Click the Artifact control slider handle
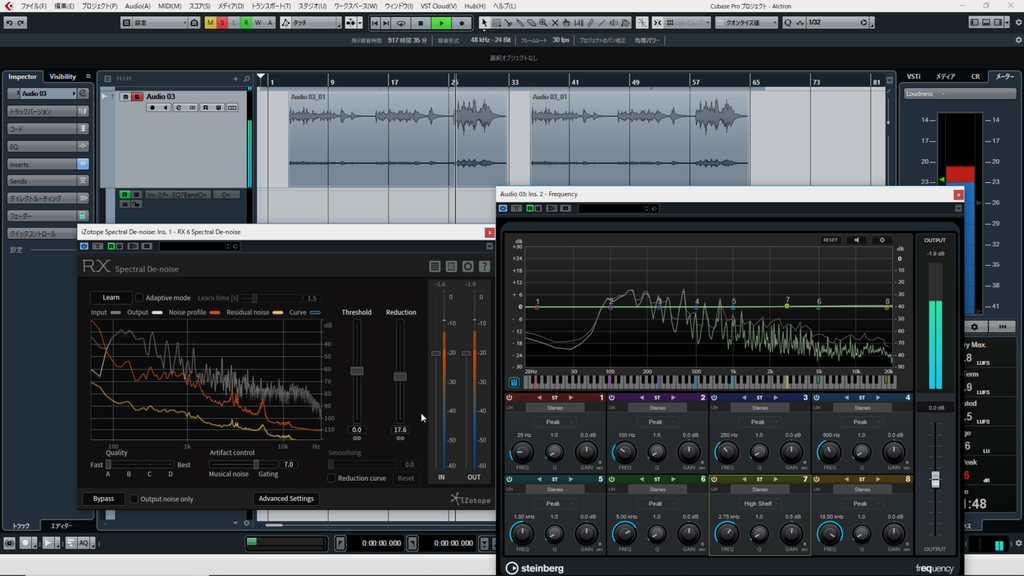Viewport: 1024px width, 576px height. [256, 464]
